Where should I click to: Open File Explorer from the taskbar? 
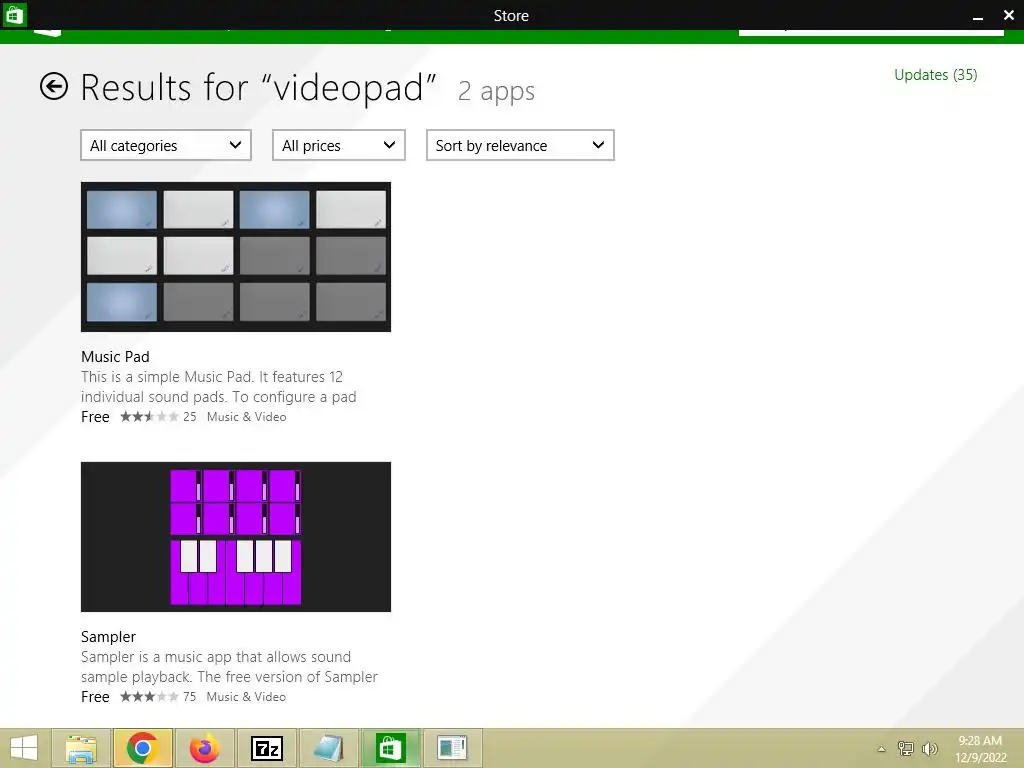point(81,748)
